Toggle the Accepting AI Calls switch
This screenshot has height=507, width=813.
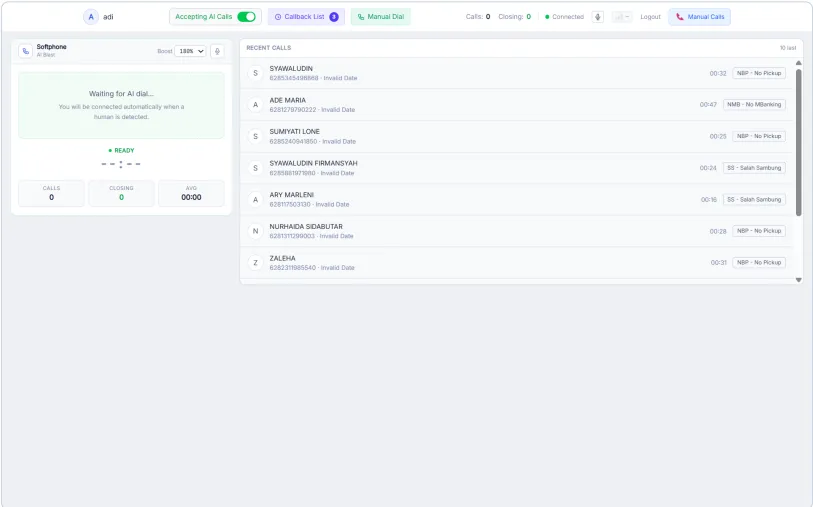[246, 17]
